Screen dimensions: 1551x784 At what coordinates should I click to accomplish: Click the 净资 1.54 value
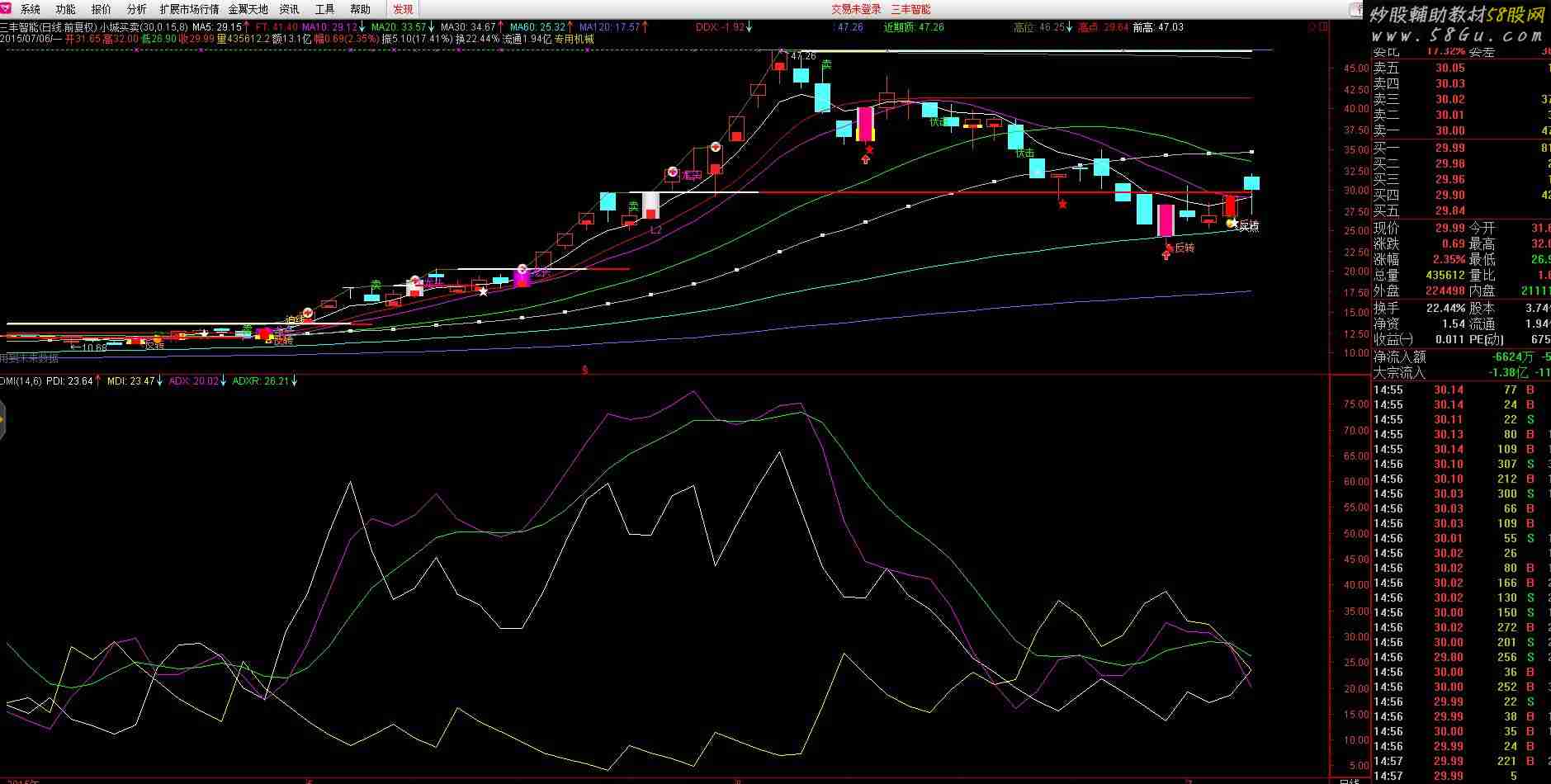coord(1453,324)
